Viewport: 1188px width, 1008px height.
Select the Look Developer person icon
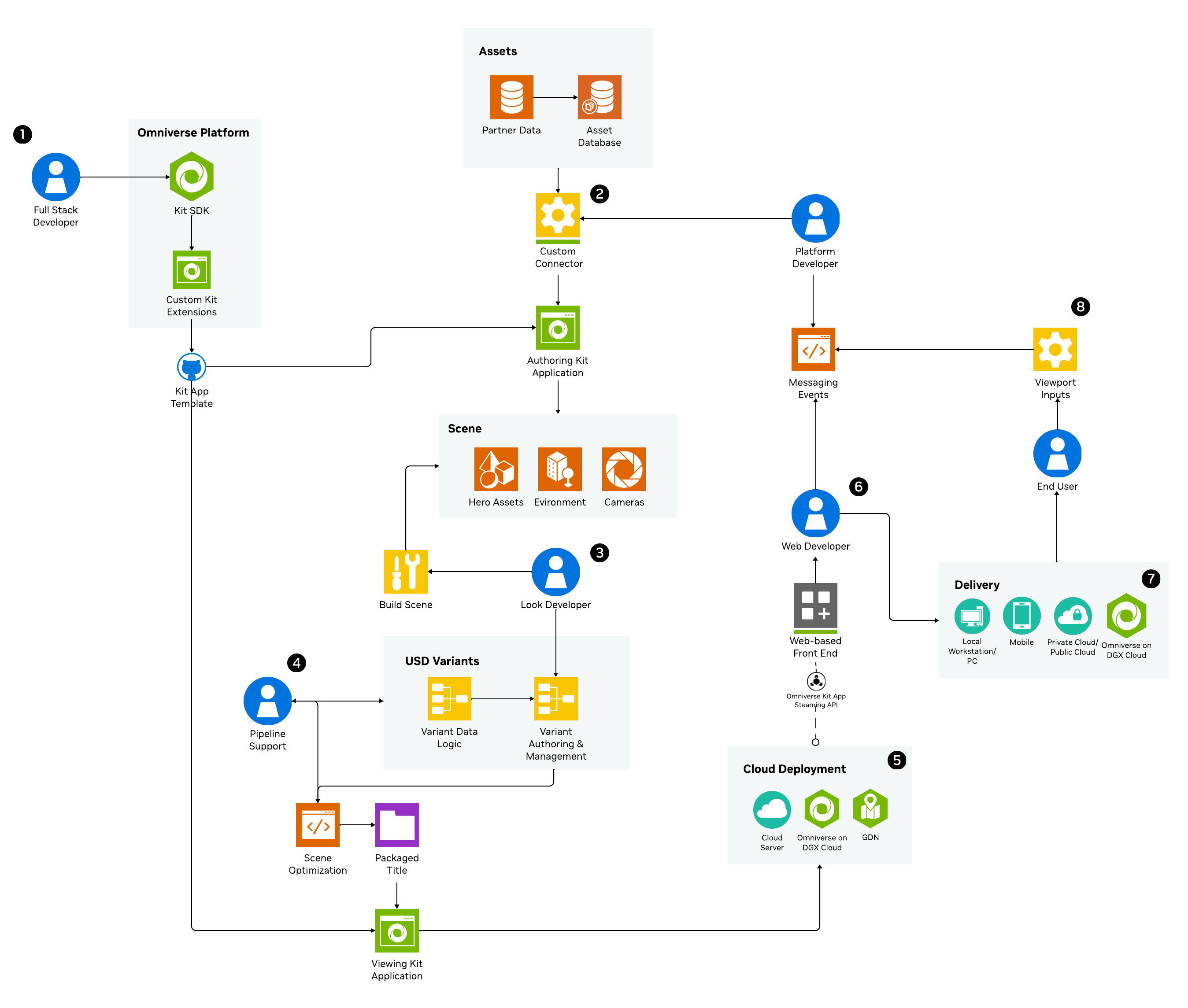[555, 572]
